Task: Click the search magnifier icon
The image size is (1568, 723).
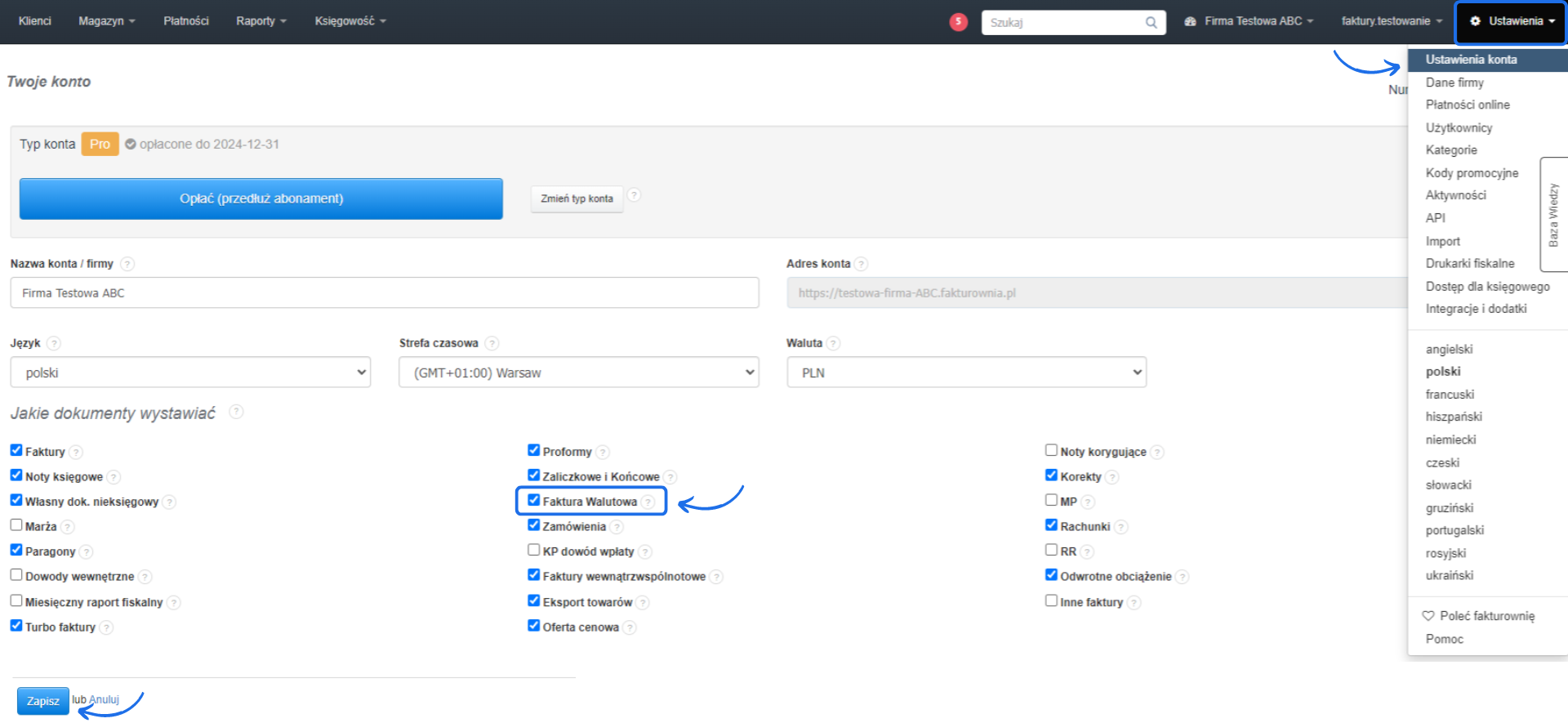Action: pyautogui.click(x=1151, y=23)
